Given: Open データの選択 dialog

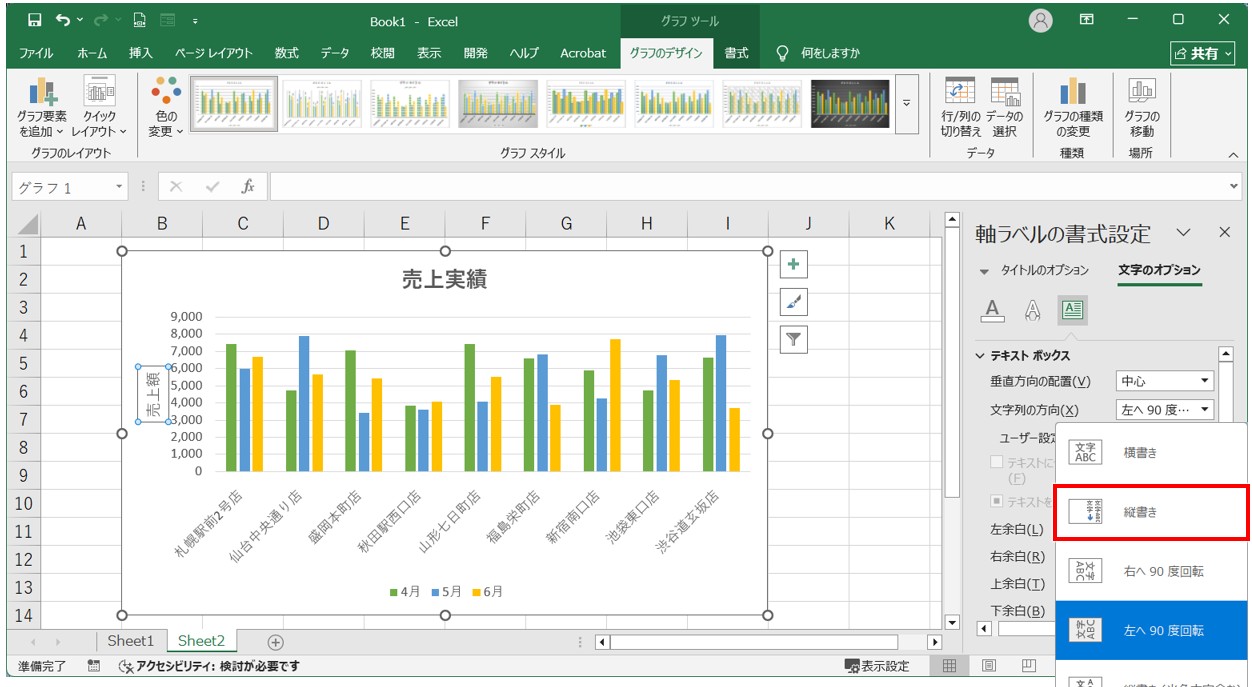Looking at the screenshot, I should [x=1005, y=108].
